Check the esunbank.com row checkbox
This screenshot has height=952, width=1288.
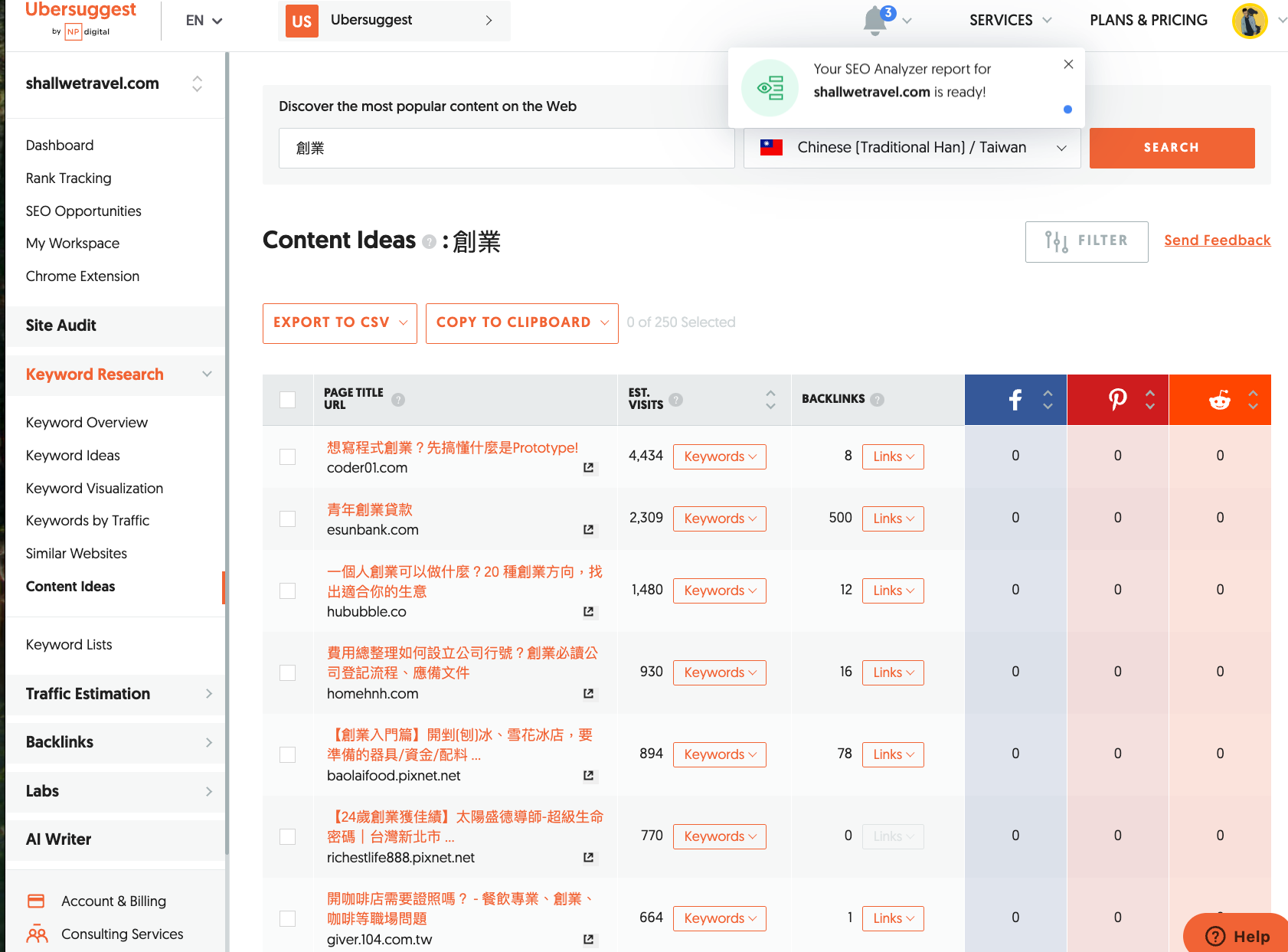coord(288,519)
